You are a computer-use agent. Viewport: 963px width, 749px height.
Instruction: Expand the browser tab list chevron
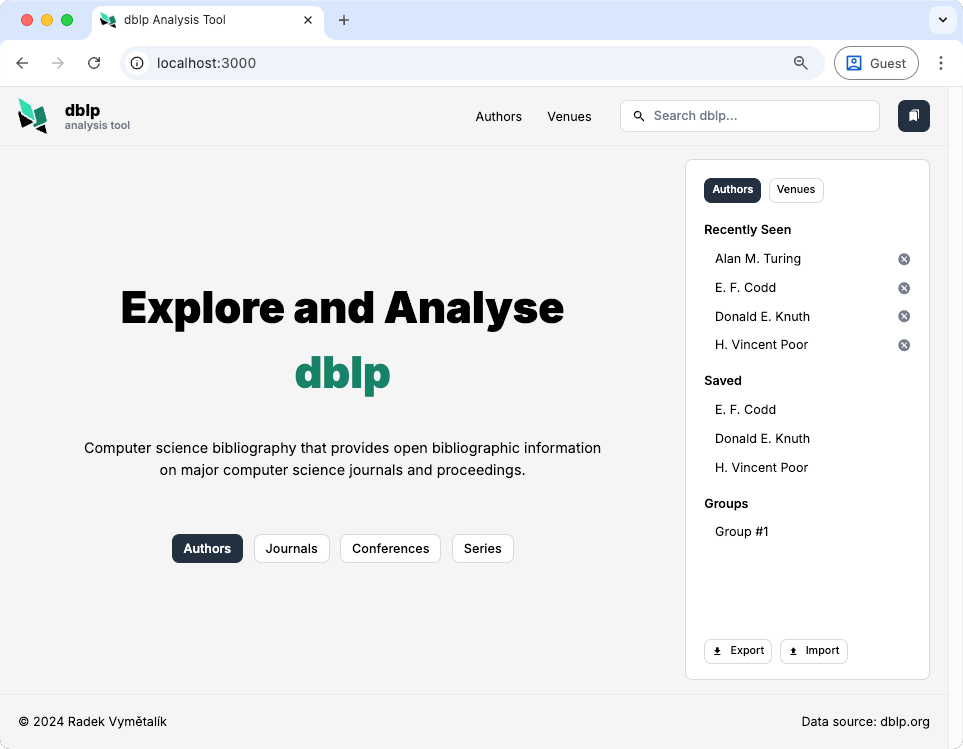point(942,20)
